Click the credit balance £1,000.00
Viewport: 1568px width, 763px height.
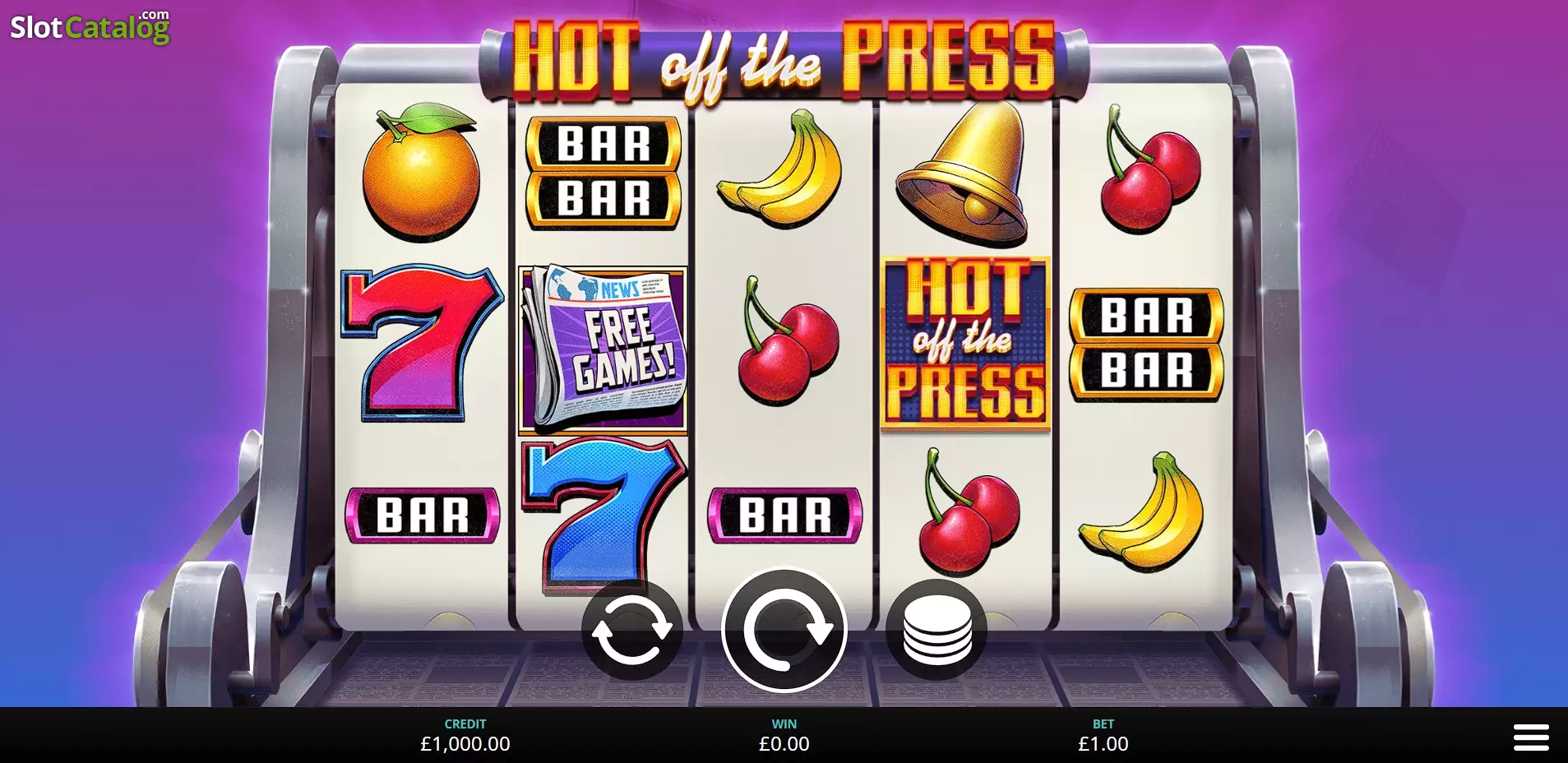pos(465,744)
